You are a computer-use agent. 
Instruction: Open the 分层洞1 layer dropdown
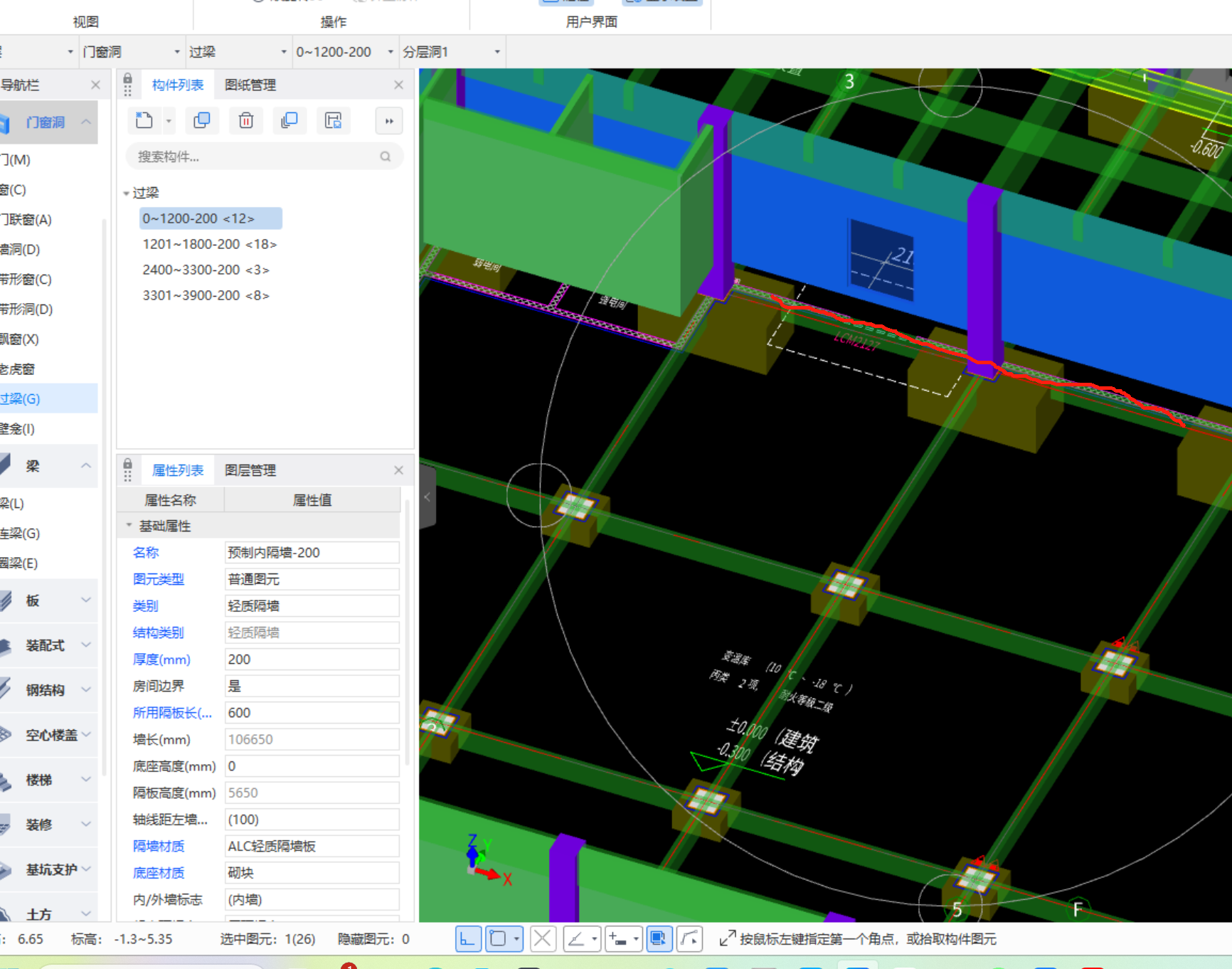click(496, 52)
